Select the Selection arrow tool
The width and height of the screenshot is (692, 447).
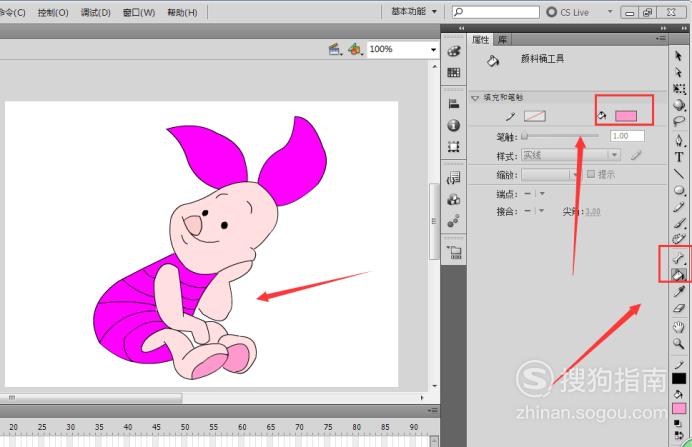coord(679,56)
